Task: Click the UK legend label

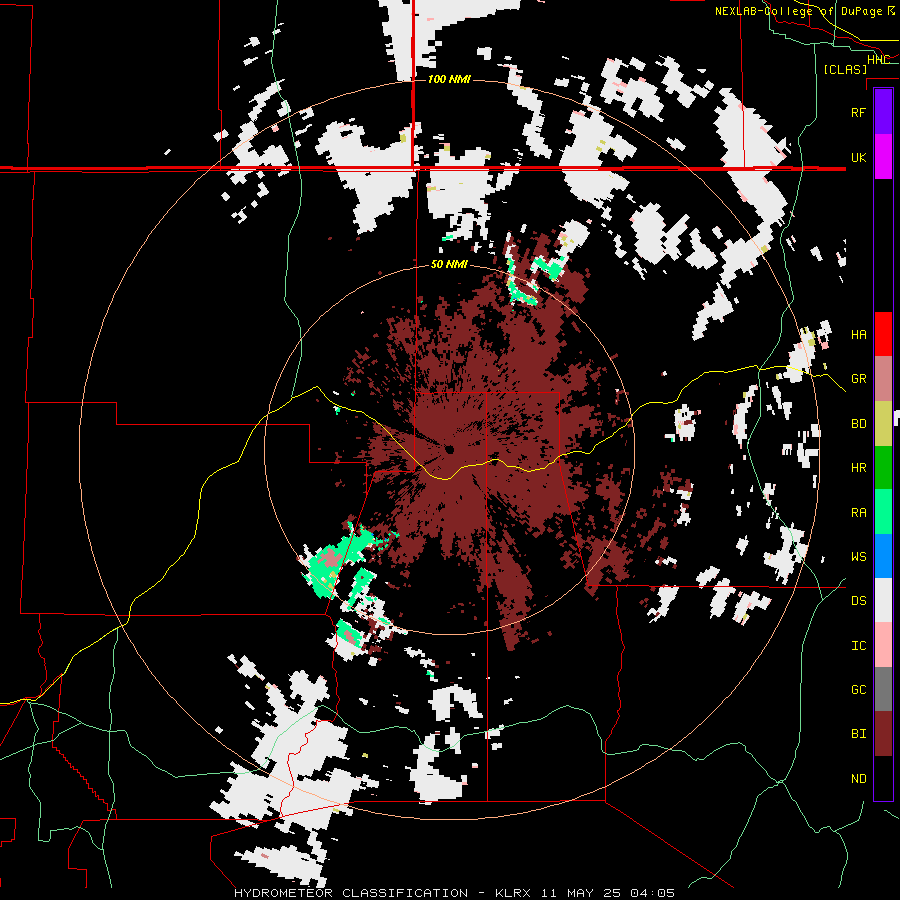Action: 858,157
